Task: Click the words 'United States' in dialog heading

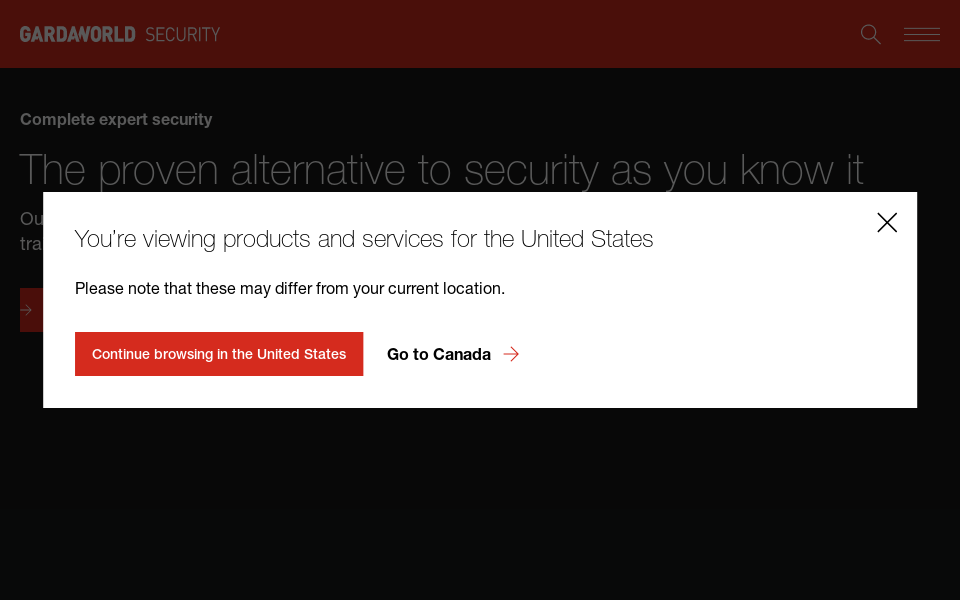Action: [x=587, y=239]
